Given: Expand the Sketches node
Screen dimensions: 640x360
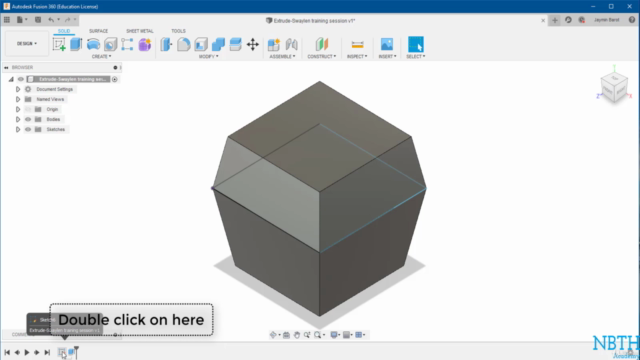Looking at the screenshot, I should pyautogui.click(x=18, y=129).
